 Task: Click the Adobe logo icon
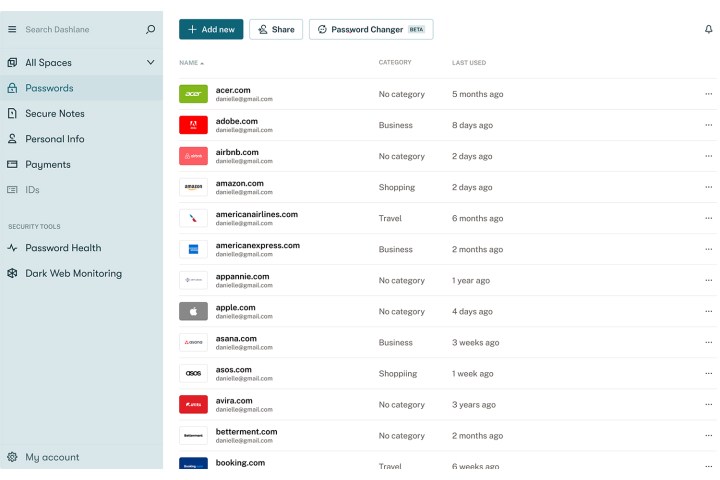click(x=193, y=125)
